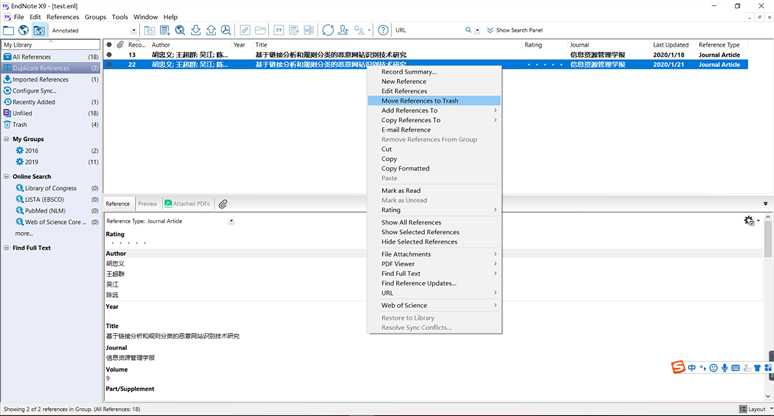Open the Trash group
The height and width of the screenshot is (416, 774).
point(51,124)
